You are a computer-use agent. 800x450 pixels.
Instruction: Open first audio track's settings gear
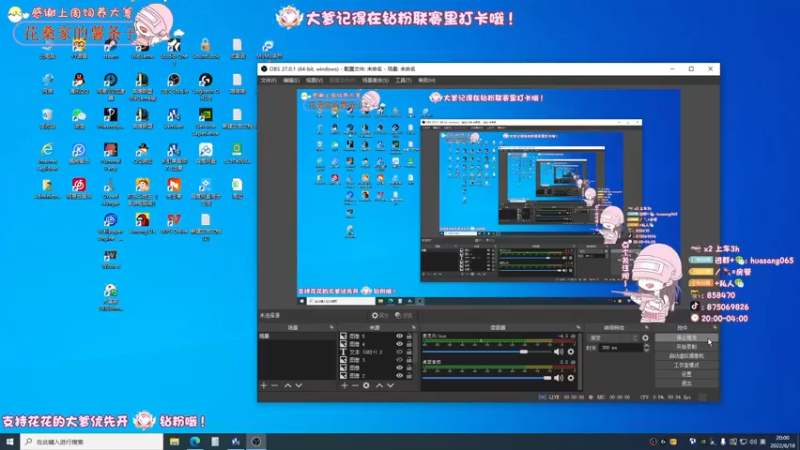click(571, 352)
